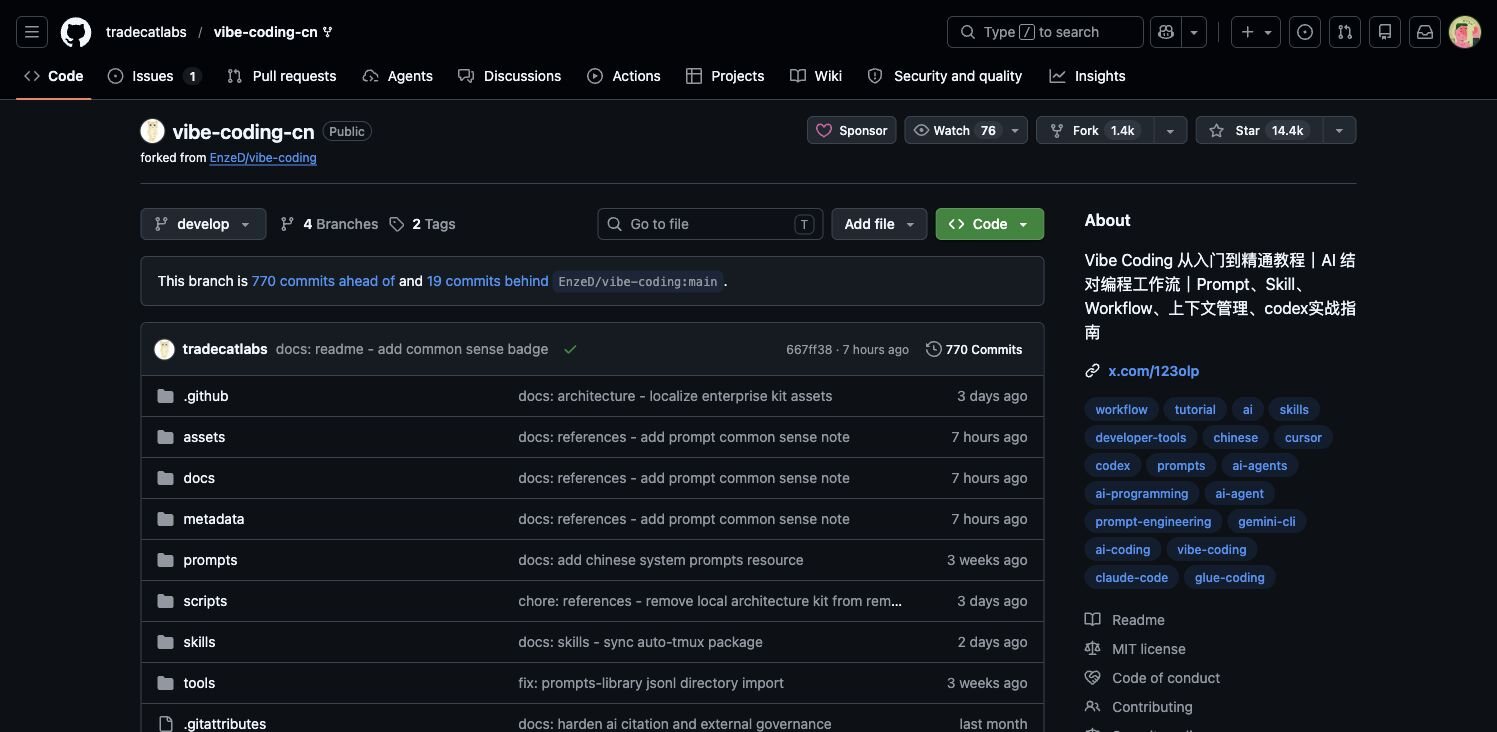Expand the Fork options dropdown arrow
This screenshot has width=1497, height=732.
tap(1170, 131)
